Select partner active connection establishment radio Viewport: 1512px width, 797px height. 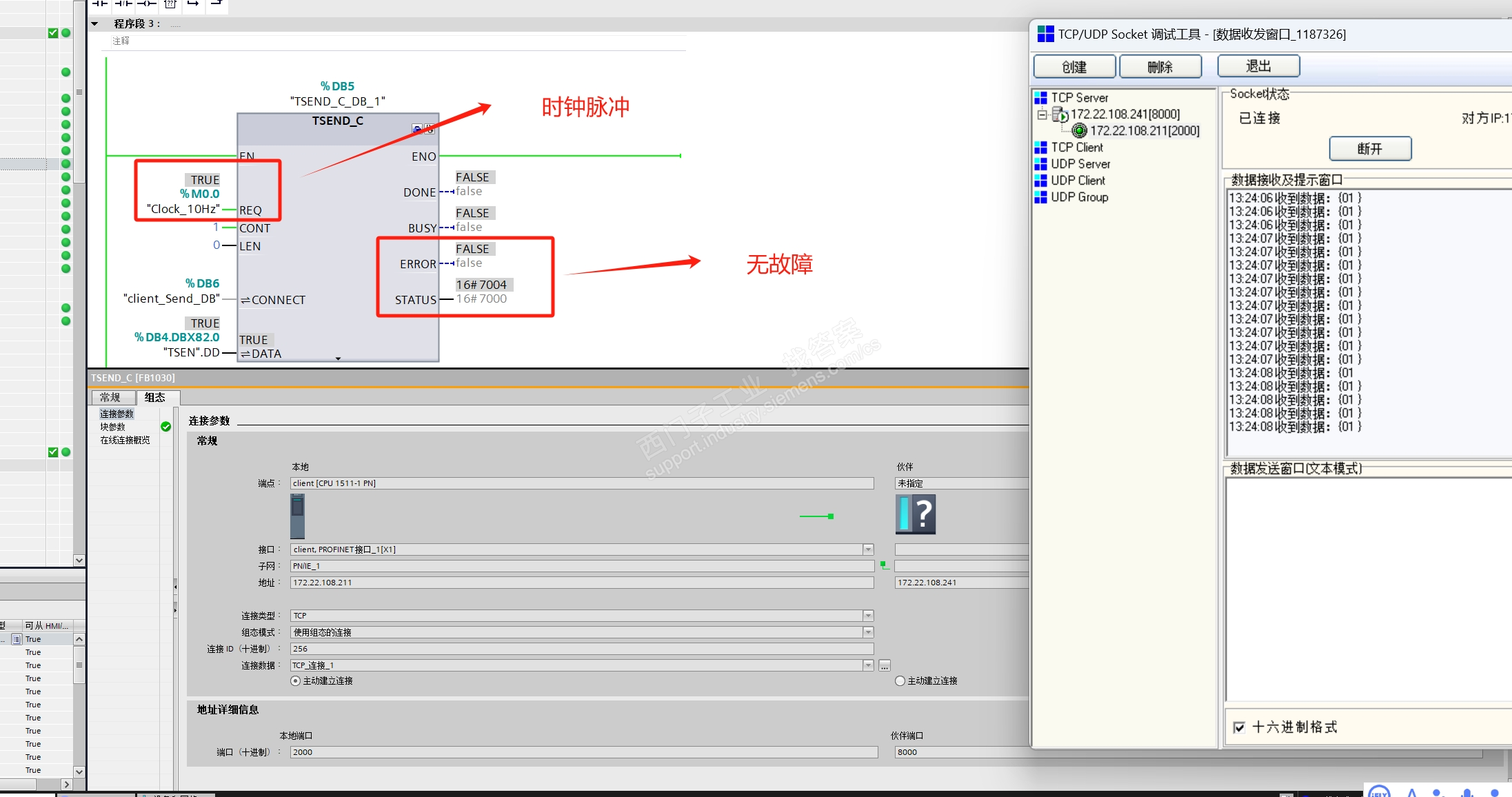click(900, 681)
